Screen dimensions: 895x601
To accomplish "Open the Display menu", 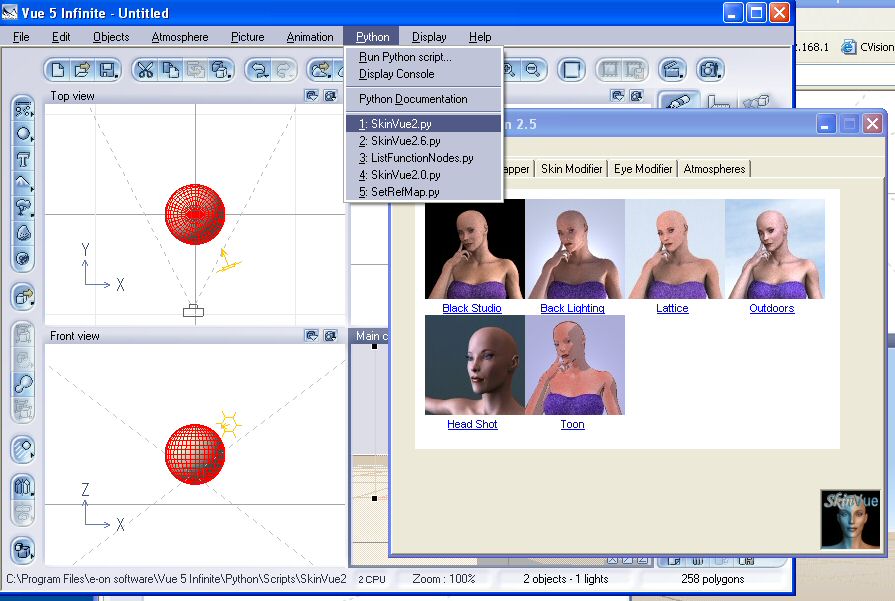I will click(x=429, y=37).
